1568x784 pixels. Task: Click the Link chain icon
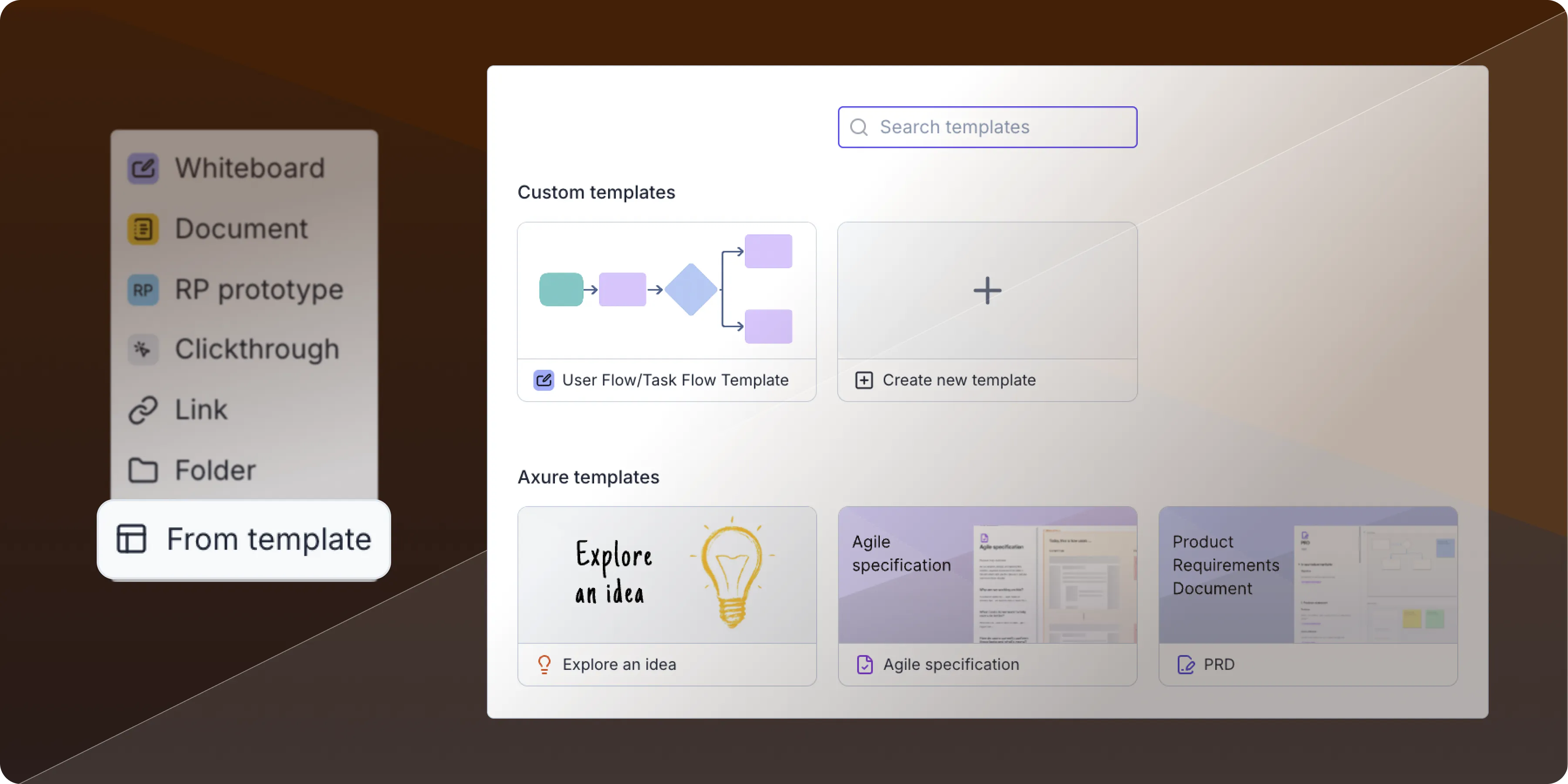(143, 410)
